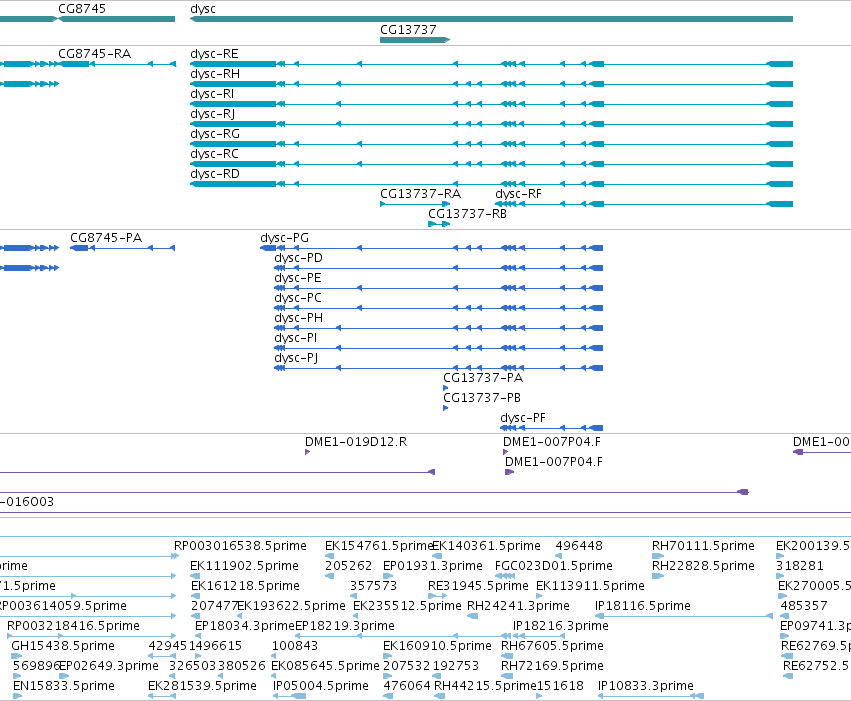This screenshot has width=851, height=701.
Task: Select EST EK085645.5prime
Action: (x=325, y=666)
